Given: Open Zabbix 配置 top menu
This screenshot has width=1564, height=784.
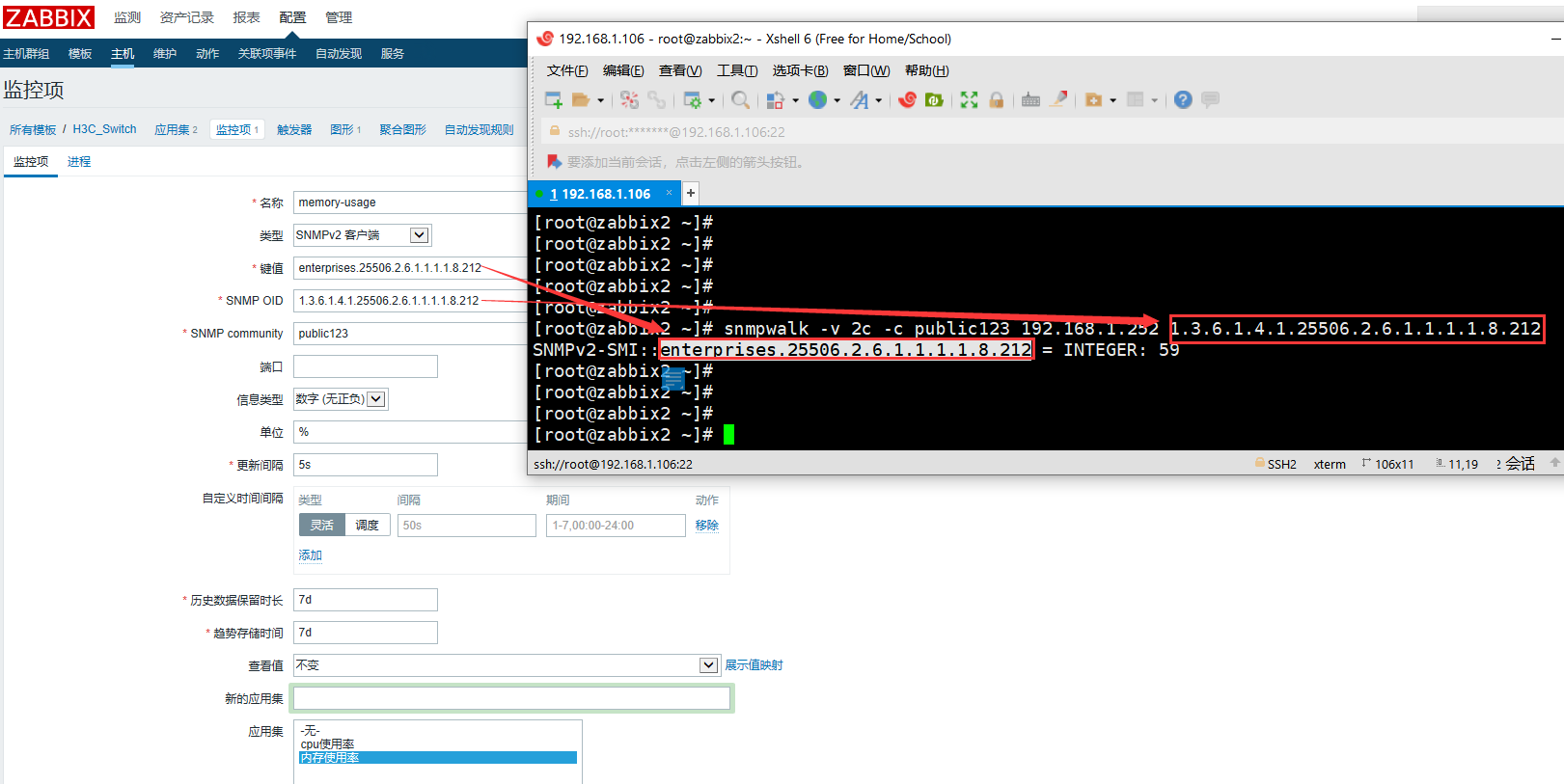Looking at the screenshot, I should coord(292,17).
